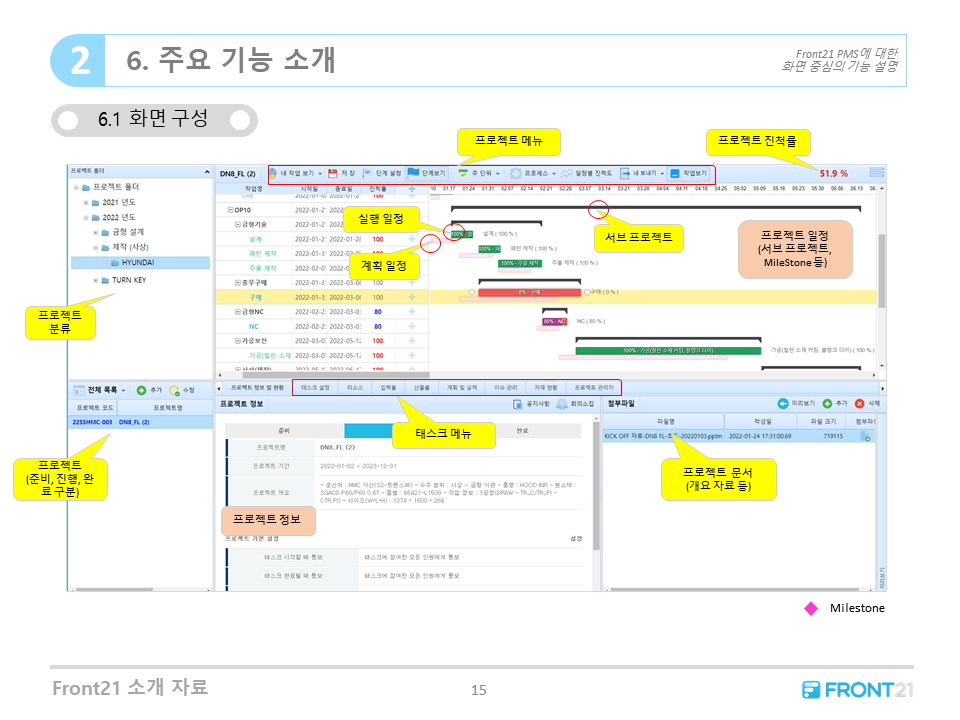Click the plus icon on the 구매 row

point(411,297)
